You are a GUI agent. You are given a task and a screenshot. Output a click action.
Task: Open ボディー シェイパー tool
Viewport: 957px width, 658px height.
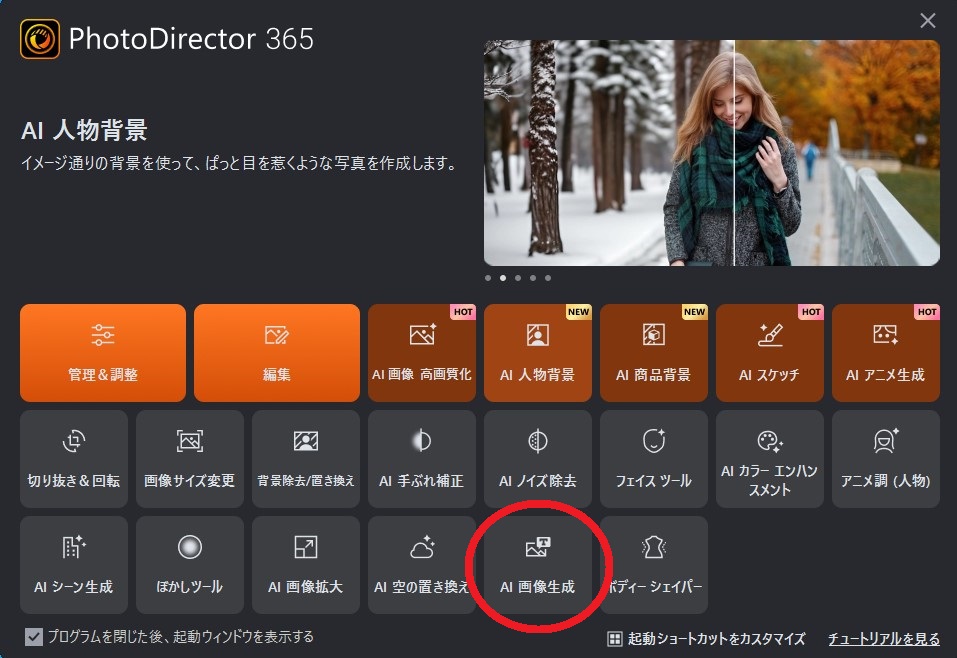tap(654, 565)
